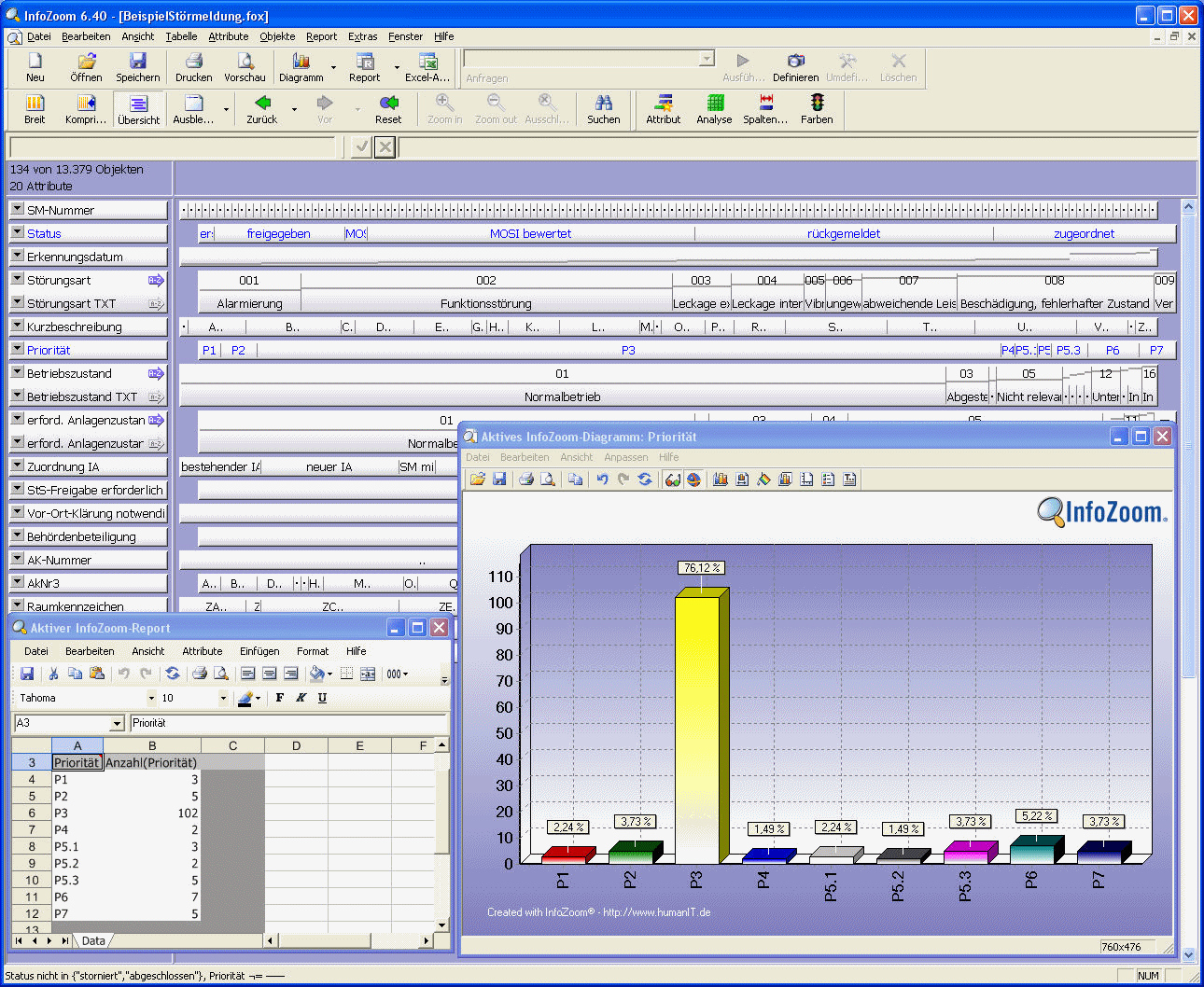Image resolution: width=1204 pixels, height=987 pixels.
Task: Toggle bold F formatting in report window
Action: point(280,698)
